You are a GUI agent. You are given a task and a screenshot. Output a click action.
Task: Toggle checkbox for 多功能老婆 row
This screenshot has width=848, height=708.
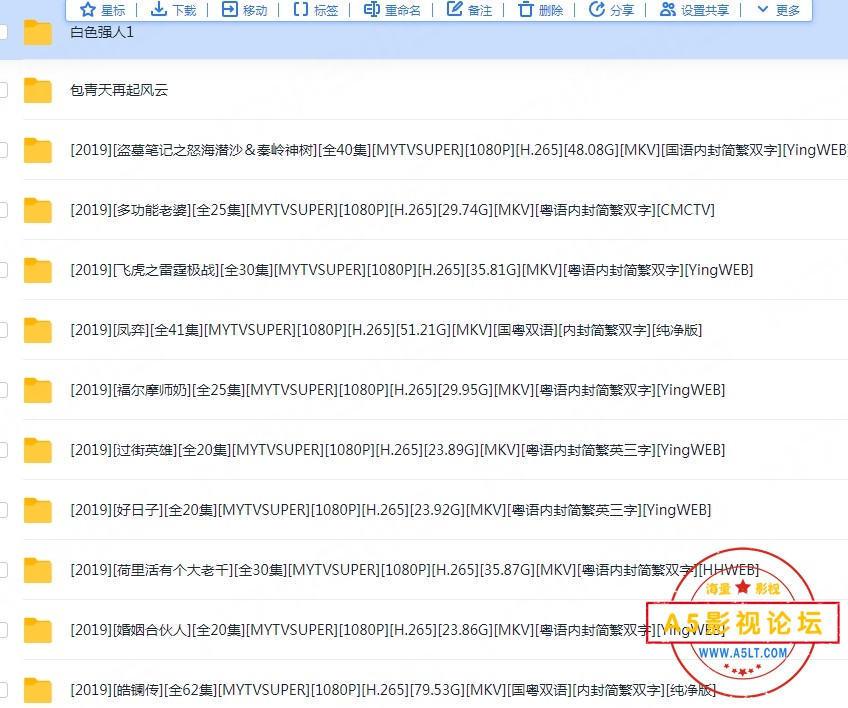coord(3,210)
